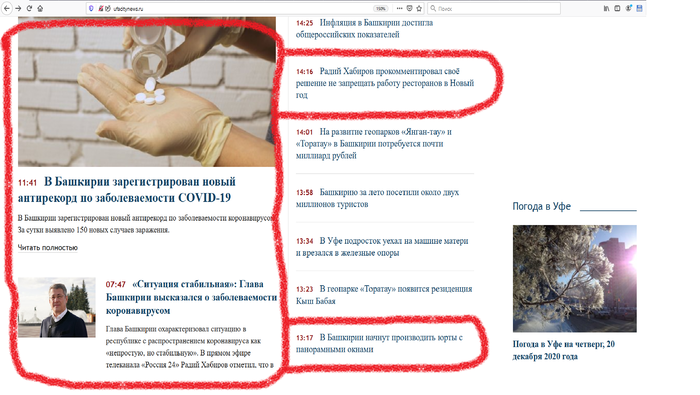Viewport: 700px width, 395px height.
Task: Save page to Pocket
Action: pos(409,8)
